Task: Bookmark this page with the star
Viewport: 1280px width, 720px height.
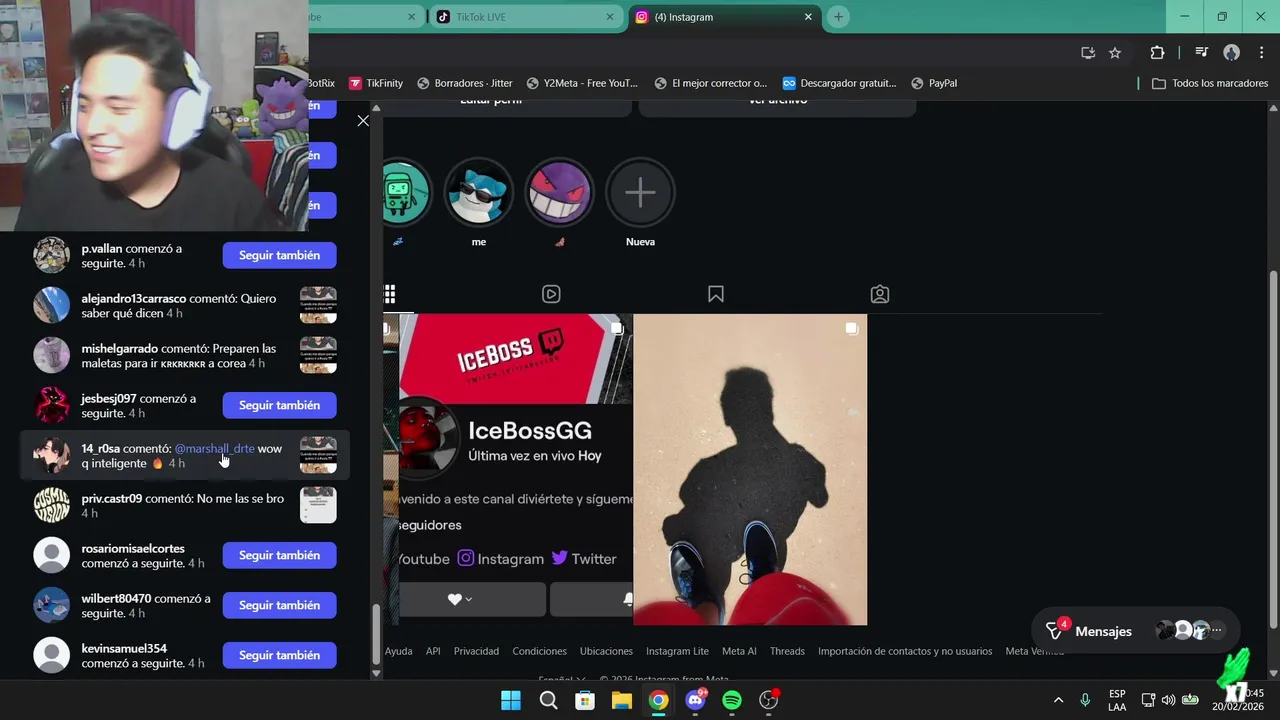Action: click(1115, 53)
